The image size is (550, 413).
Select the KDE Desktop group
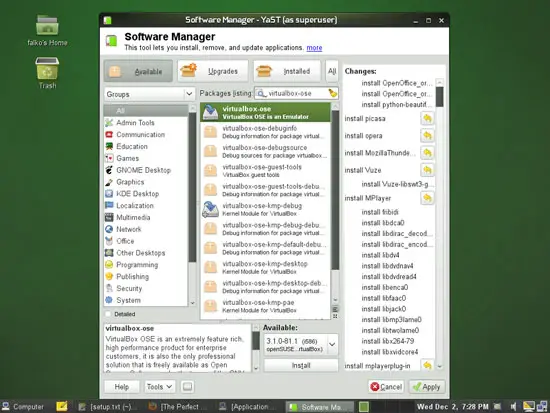point(146,194)
